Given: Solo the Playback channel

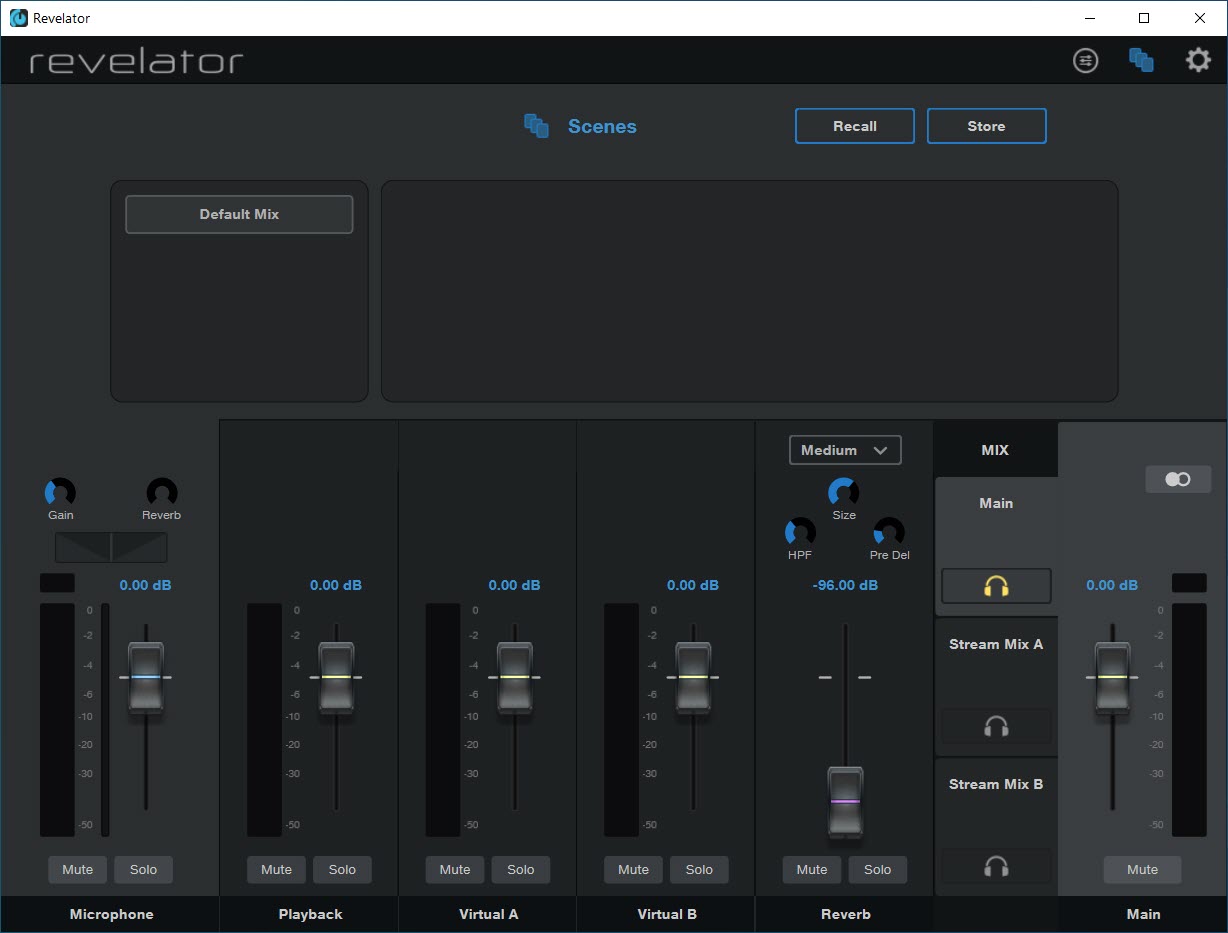Looking at the screenshot, I should 342,870.
